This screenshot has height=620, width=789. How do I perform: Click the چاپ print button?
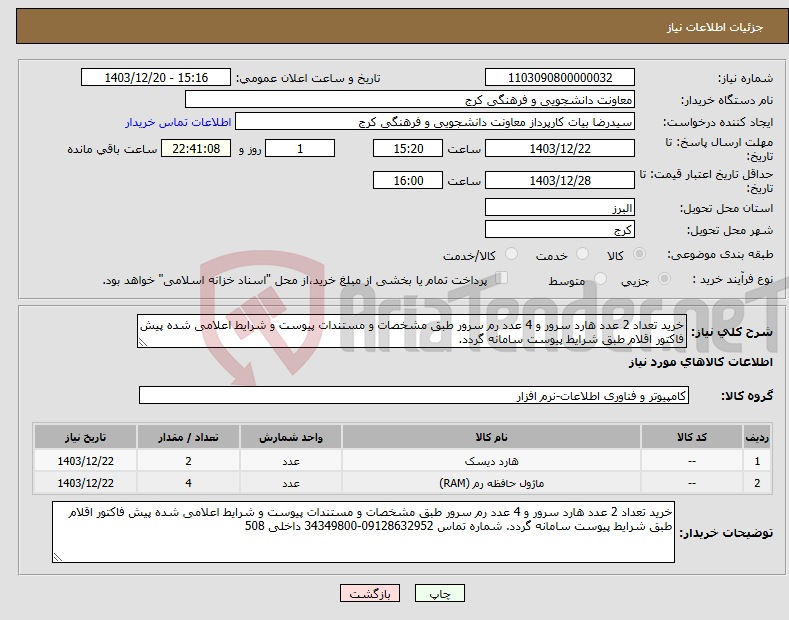(440, 594)
